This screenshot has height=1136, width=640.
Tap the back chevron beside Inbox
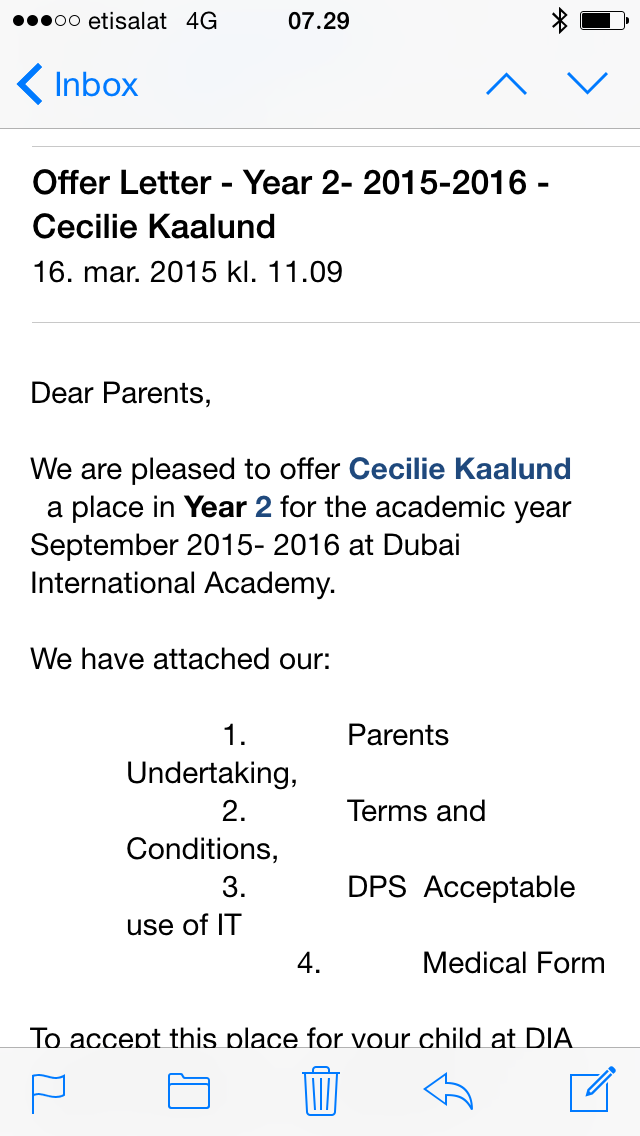click(x=30, y=85)
